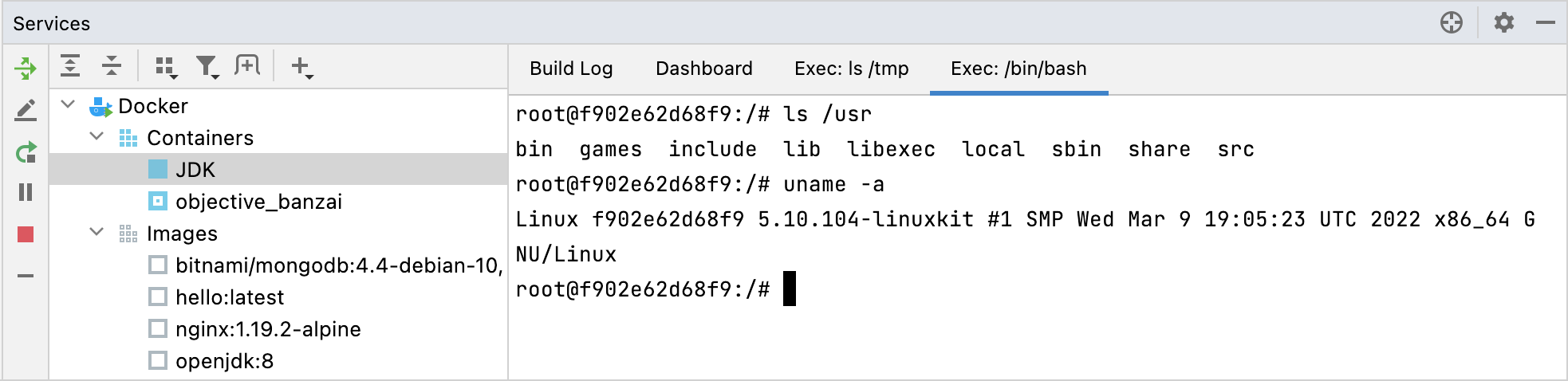Pause the running container
Screen dimensions: 1568x381
pyautogui.click(x=26, y=192)
